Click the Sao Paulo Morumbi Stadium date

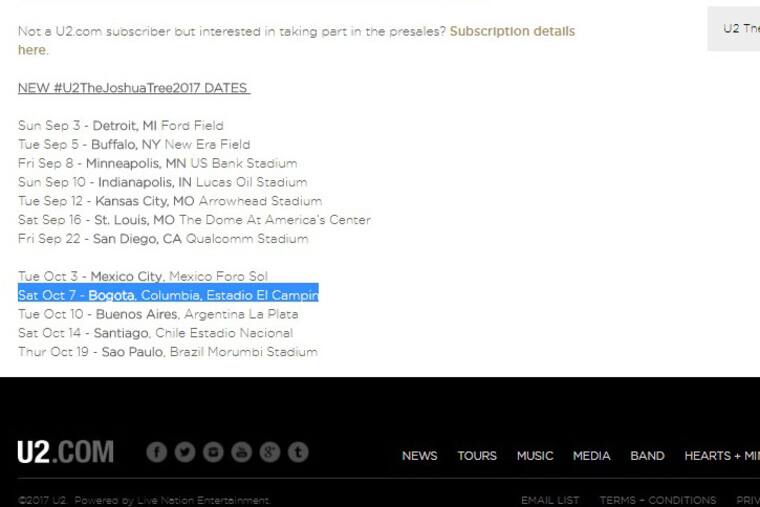click(167, 352)
